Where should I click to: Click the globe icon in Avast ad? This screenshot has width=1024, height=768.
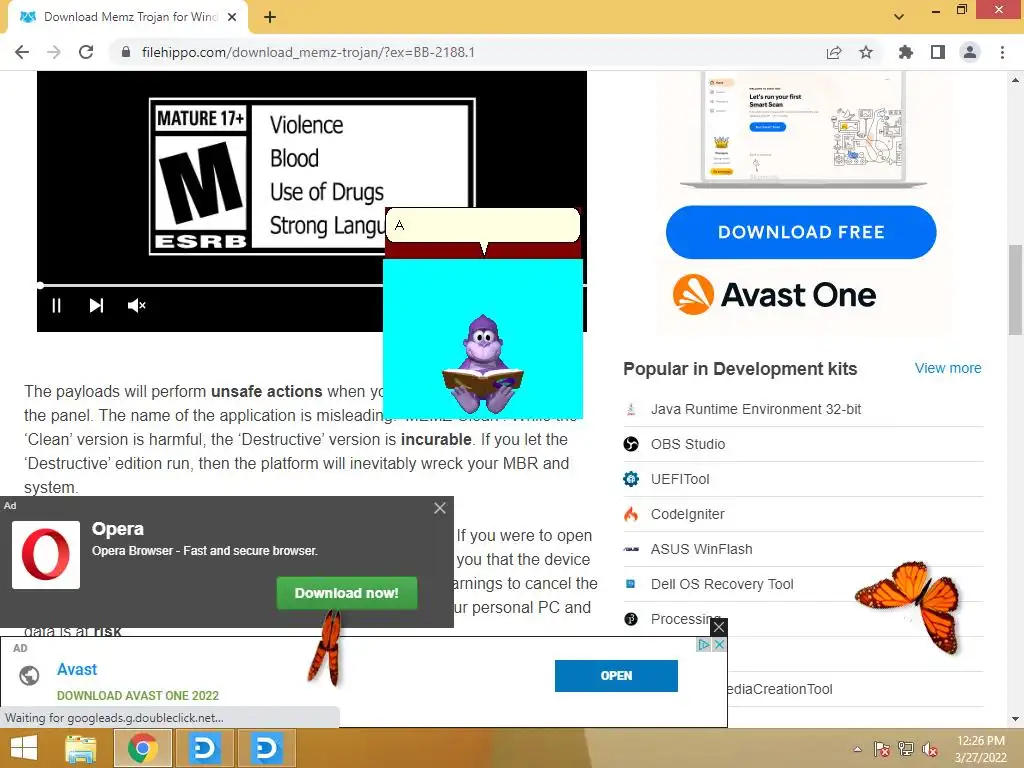(29, 675)
